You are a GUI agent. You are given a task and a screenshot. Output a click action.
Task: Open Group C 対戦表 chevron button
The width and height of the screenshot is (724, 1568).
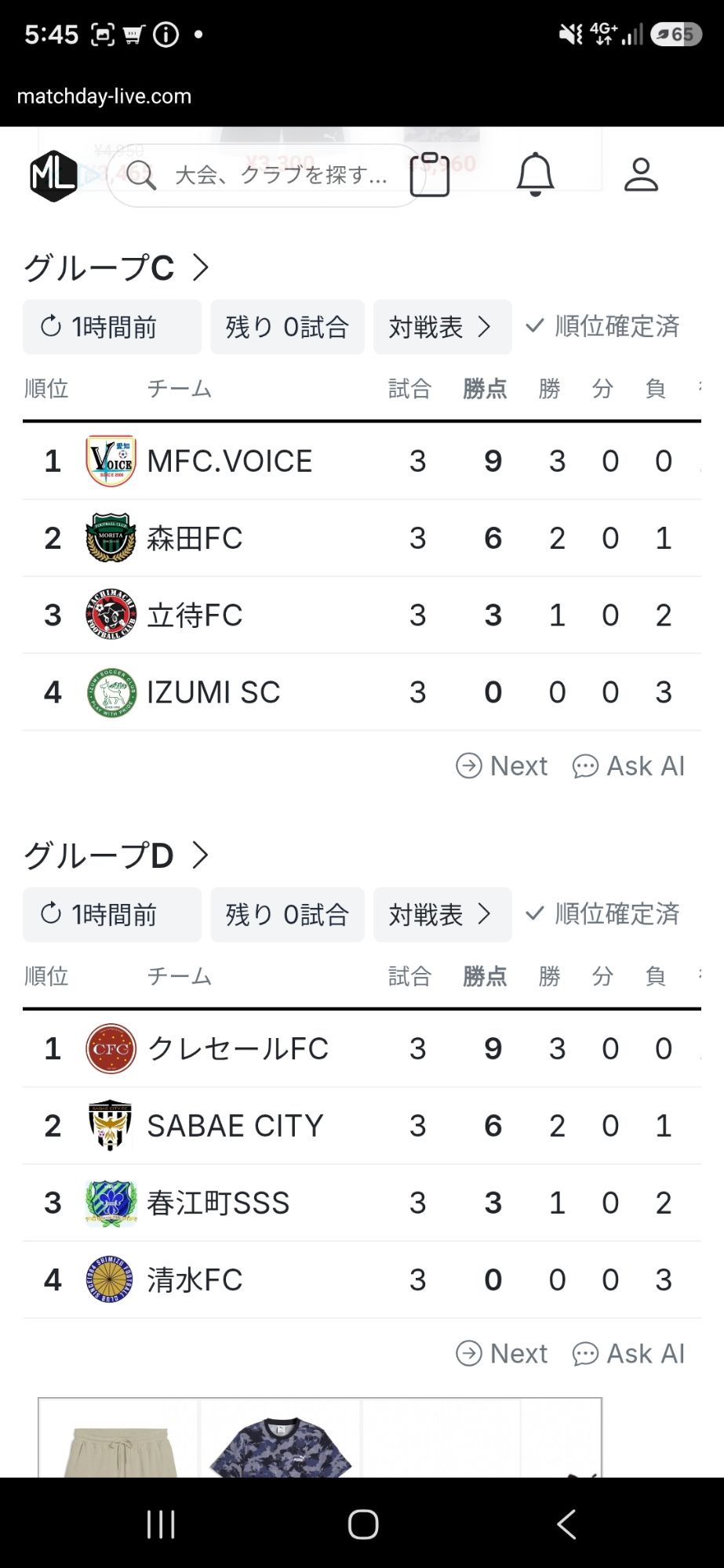coord(442,327)
